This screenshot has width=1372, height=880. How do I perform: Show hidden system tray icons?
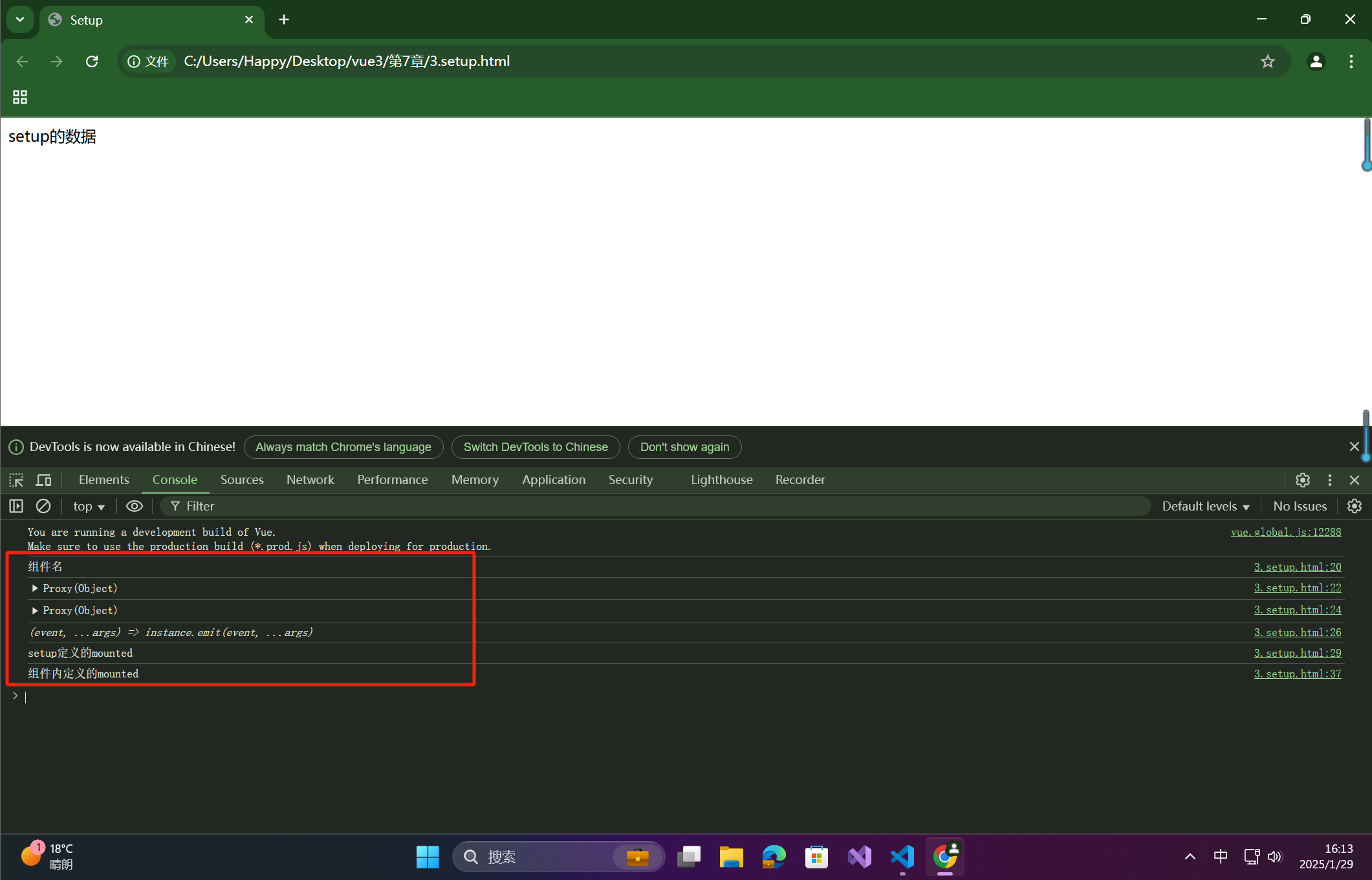[1190, 857]
